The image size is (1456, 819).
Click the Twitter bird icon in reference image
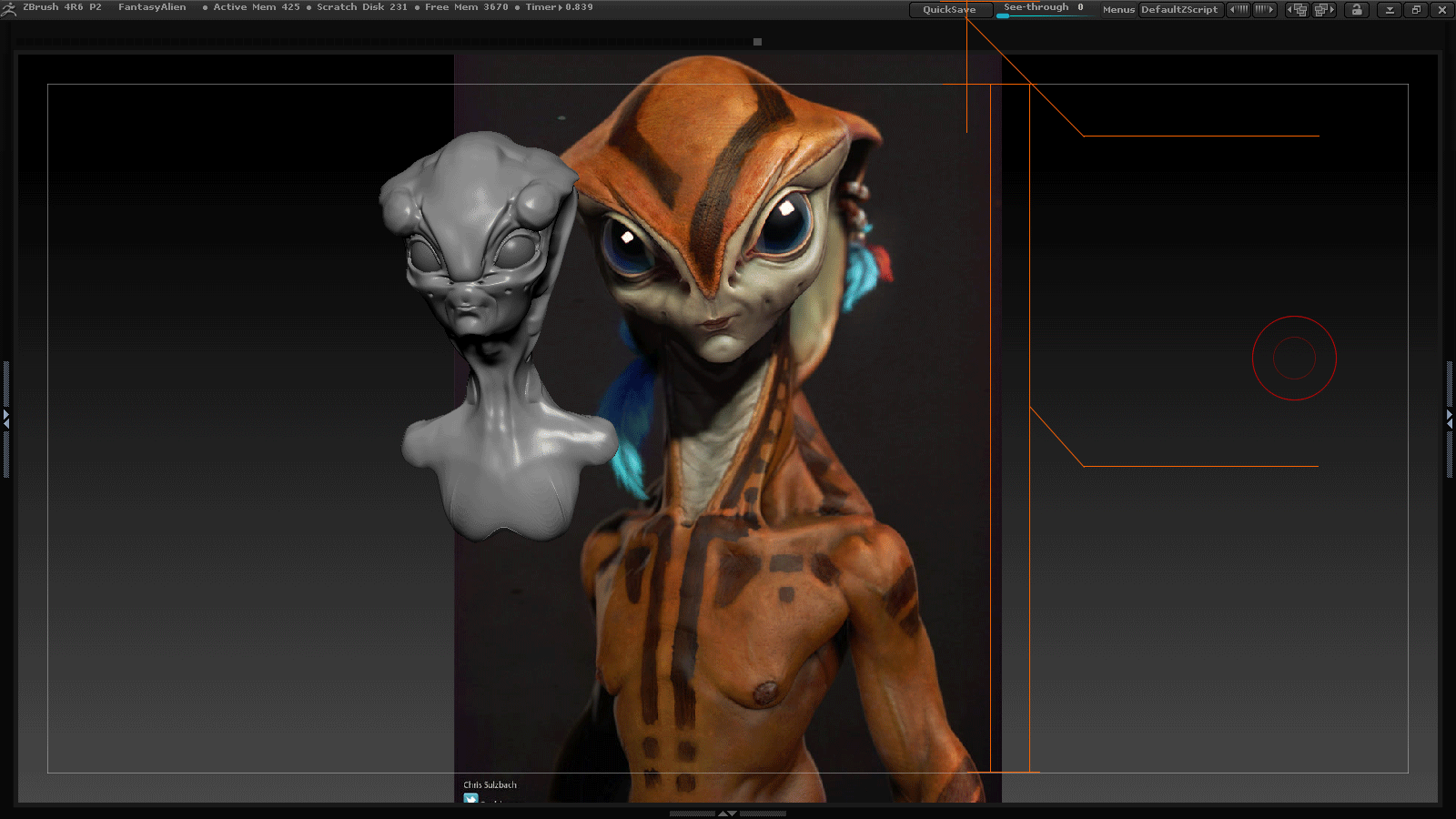[470, 799]
